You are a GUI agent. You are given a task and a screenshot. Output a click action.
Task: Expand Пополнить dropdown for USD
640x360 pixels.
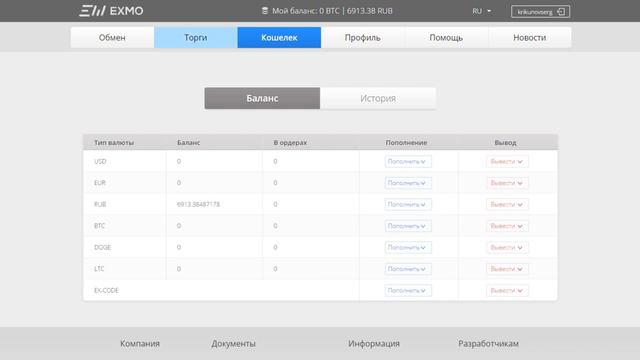click(408, 162)
